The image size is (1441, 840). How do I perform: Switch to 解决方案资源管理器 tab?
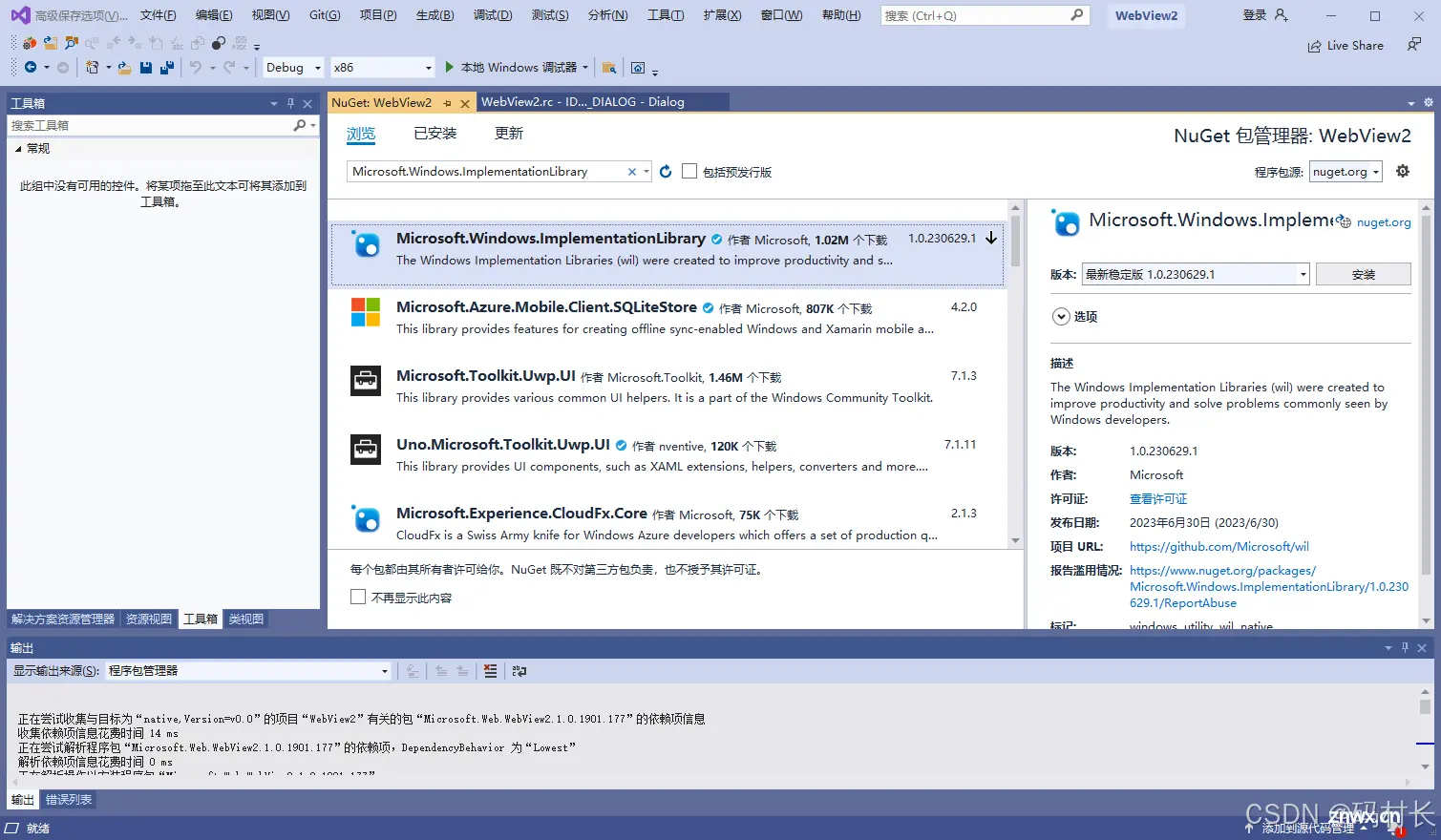pyautogui.click(x=63, y=619)
